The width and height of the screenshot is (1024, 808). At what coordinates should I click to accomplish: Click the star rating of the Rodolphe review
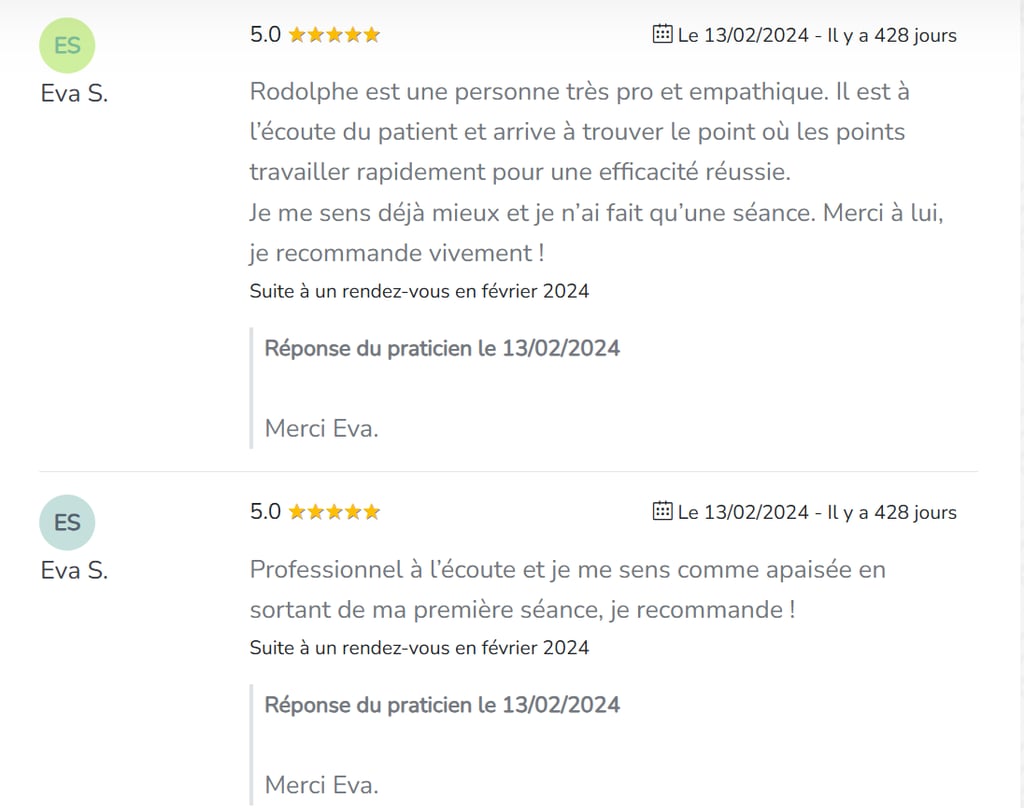click(x=334, y=35)
